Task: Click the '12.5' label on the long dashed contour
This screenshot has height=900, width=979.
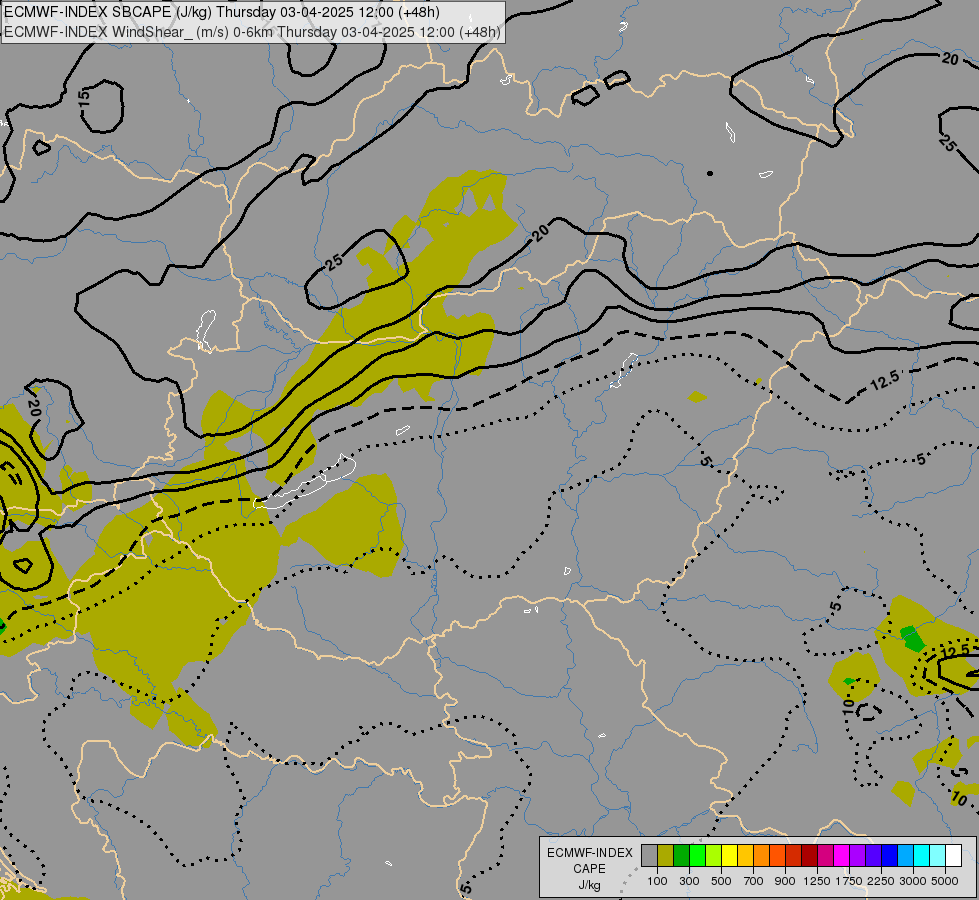Action: pos(885,380)
